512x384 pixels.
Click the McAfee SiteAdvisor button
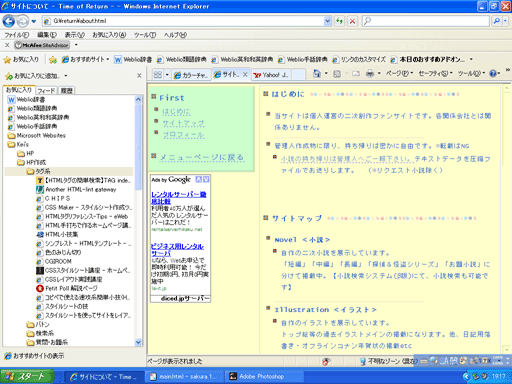tap(42, 45)
